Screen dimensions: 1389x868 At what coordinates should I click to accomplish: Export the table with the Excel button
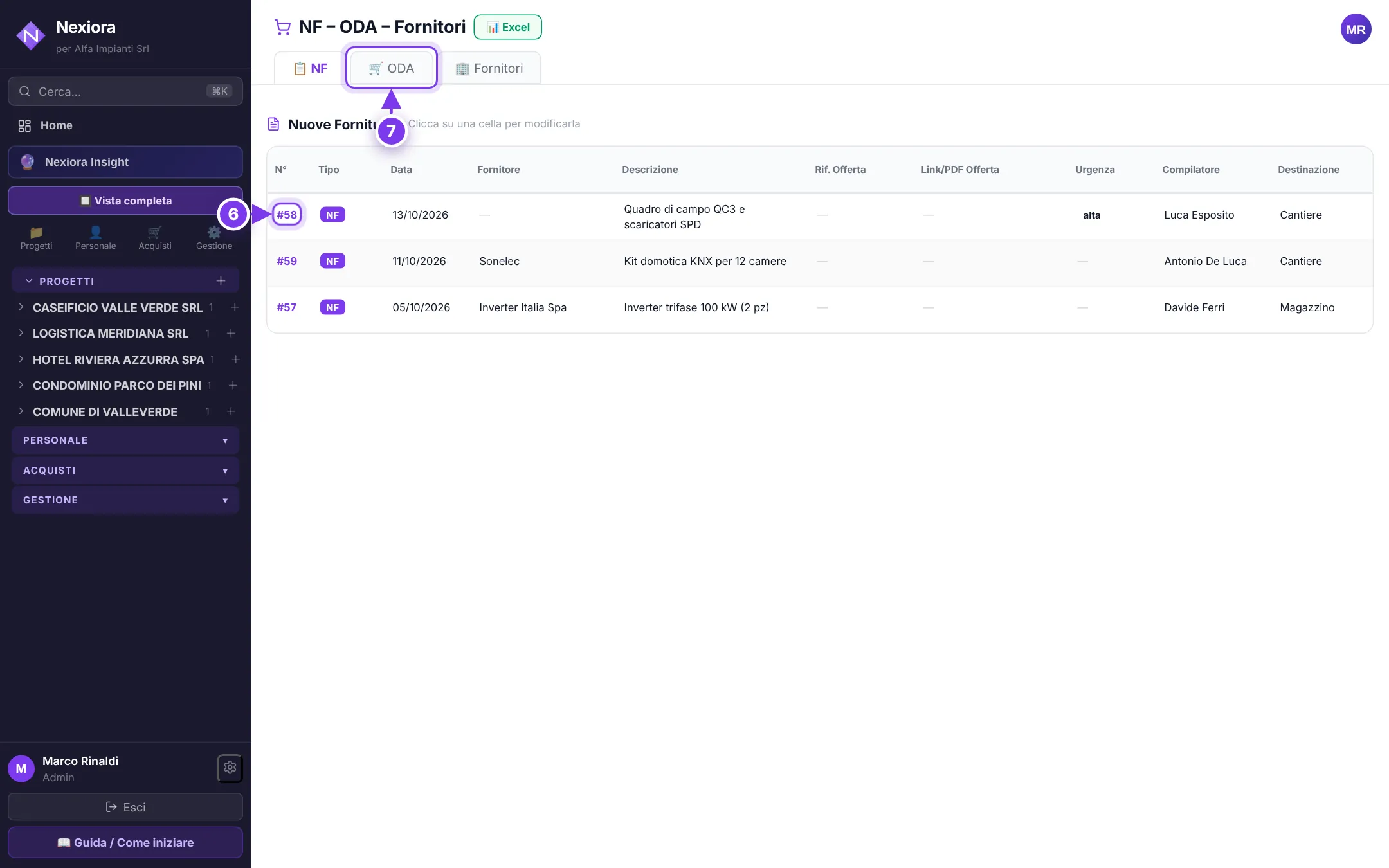coord(508,27)
